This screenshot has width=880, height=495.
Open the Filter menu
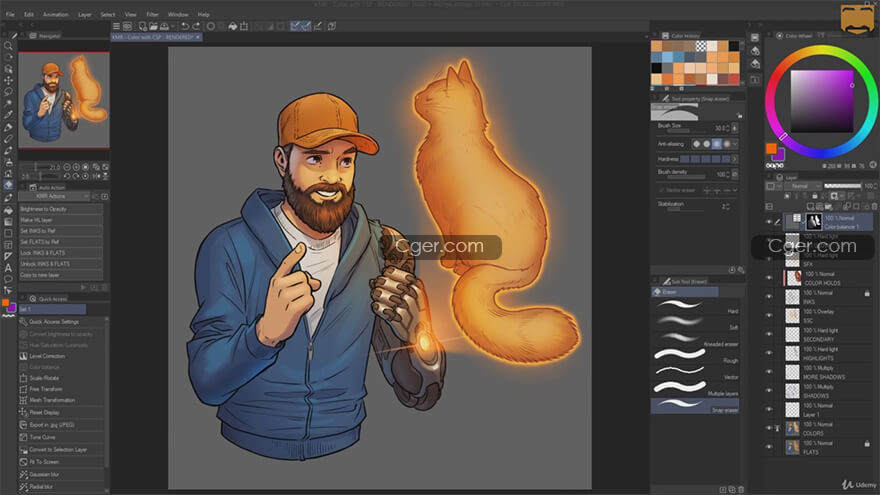pyautogui.click(x=152, y=15)
